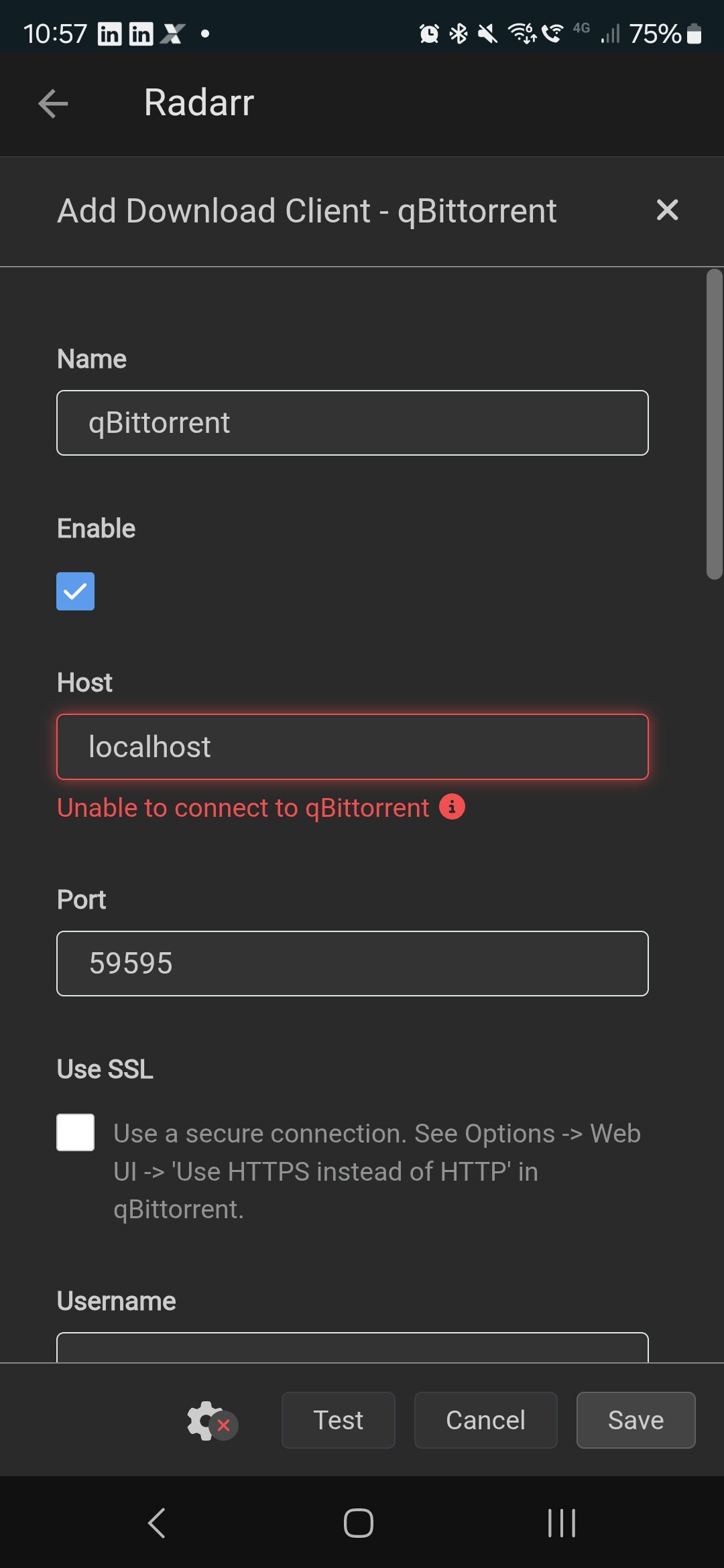Toggle advanced settings gear icon
This screenshot has height=1568, width=724.
click(x=210, y=1421)
